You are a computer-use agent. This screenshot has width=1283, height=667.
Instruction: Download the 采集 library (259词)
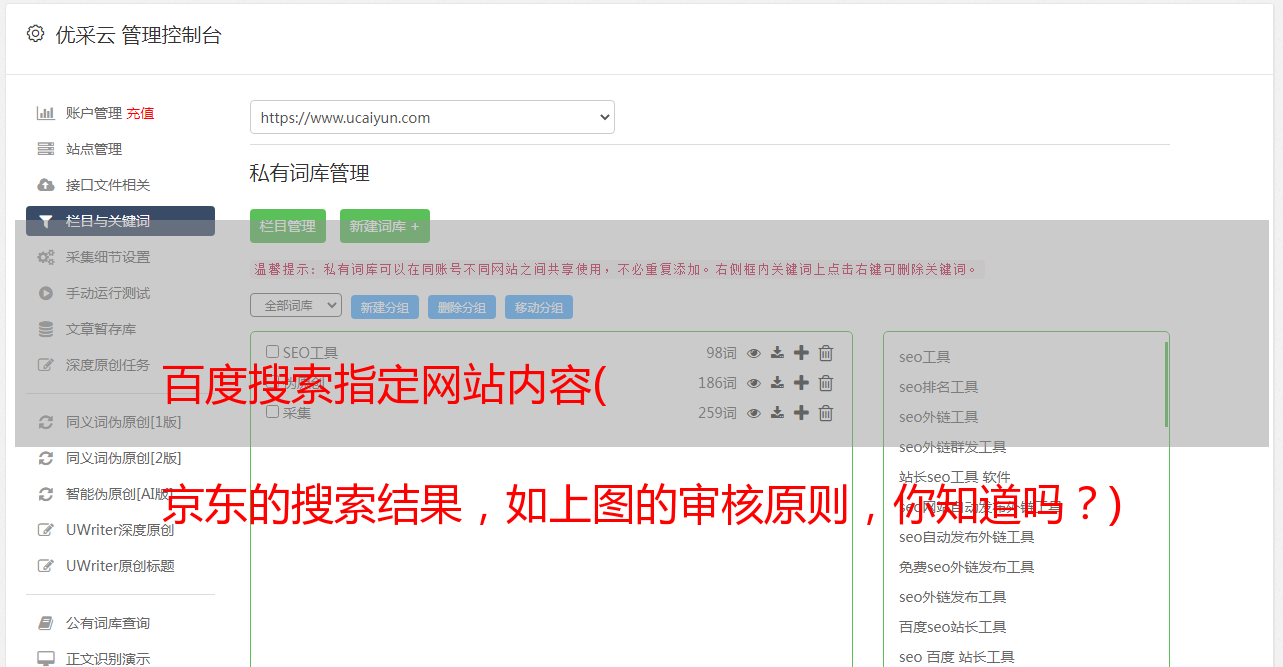[777, 413]
